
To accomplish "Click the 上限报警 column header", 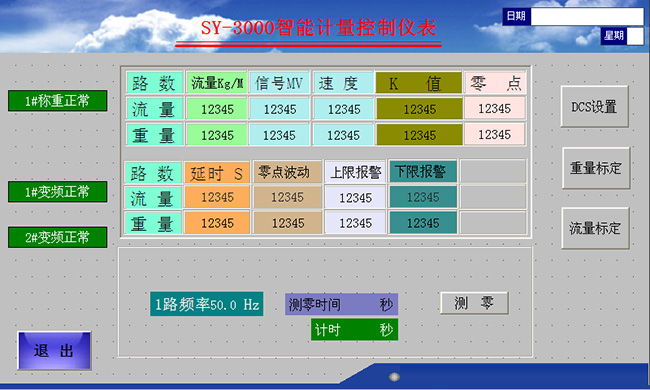I will 355,172.
